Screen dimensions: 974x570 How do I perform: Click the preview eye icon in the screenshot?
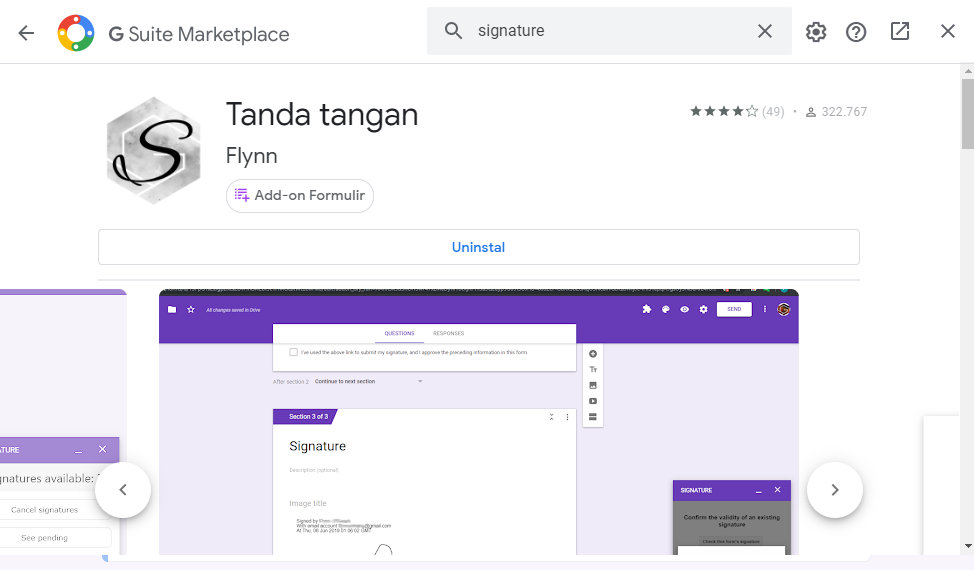(x=685, y=309)
